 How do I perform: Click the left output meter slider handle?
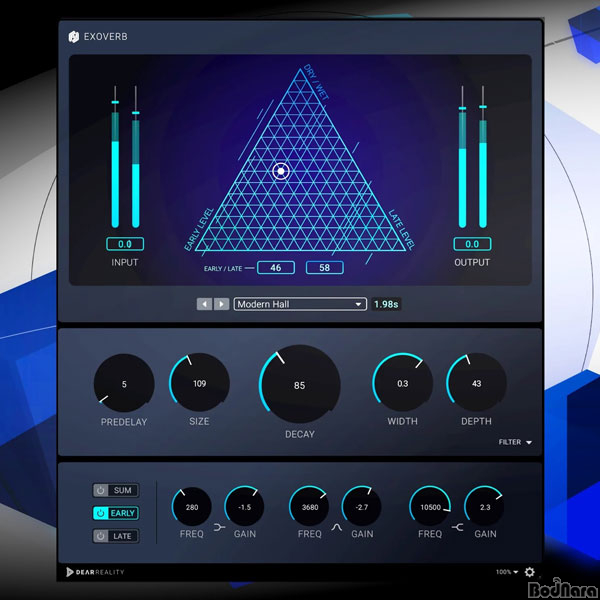coord(462,108)
